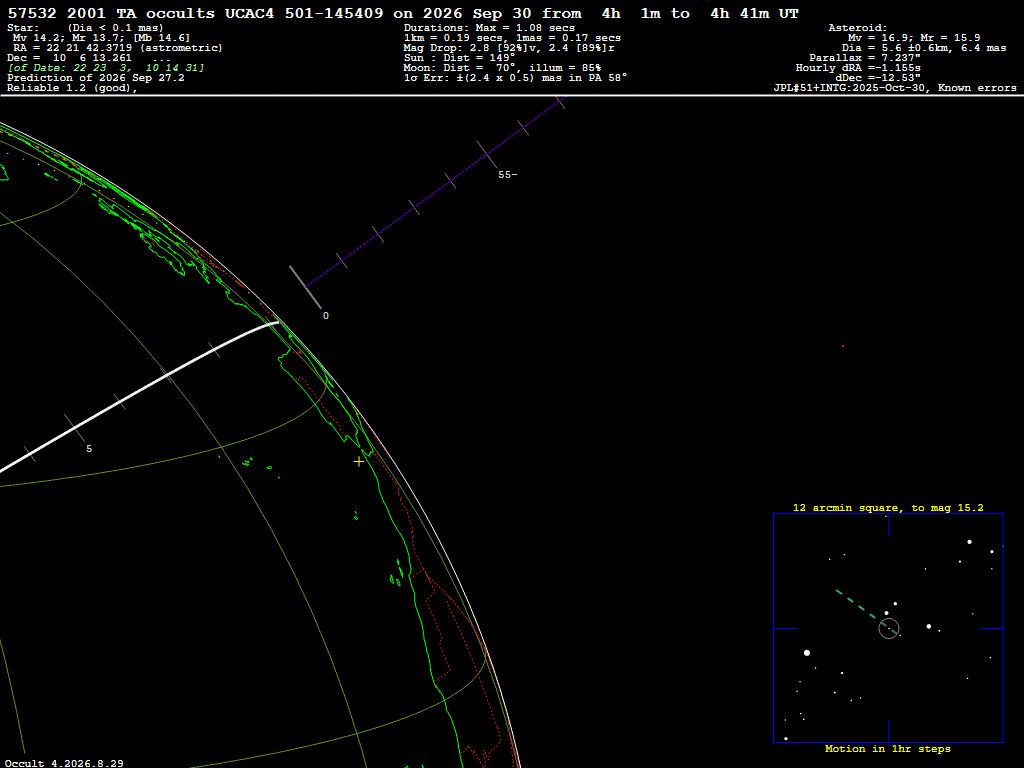Click the 'Motion in 1hr steps' caption
This screenshot has height=768, width=1024.
(x=888, y=748)
